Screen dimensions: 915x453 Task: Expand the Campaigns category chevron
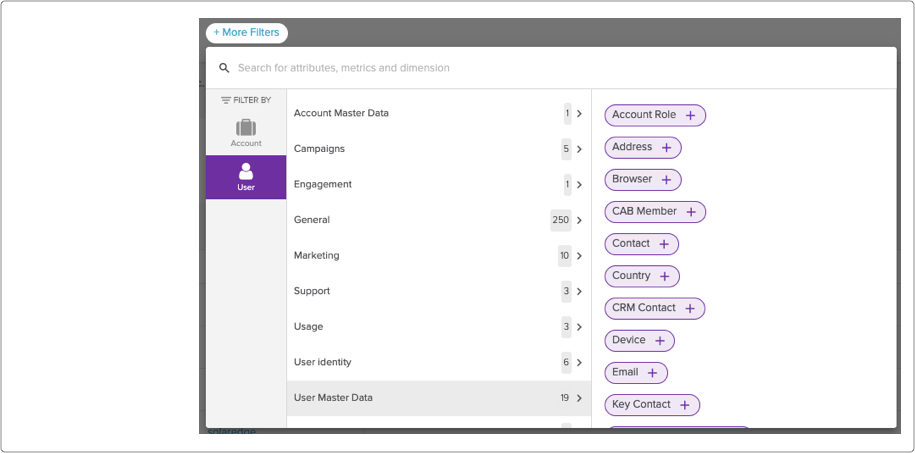579,149
